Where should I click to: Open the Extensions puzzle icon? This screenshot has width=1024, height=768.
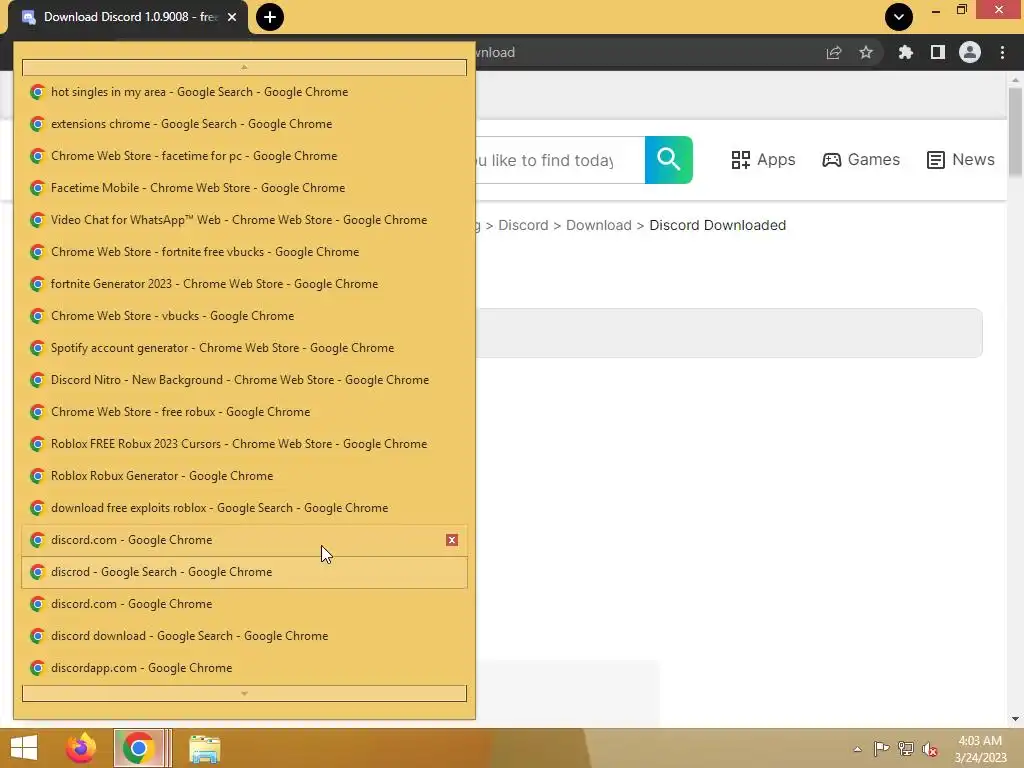pos(905,52)
